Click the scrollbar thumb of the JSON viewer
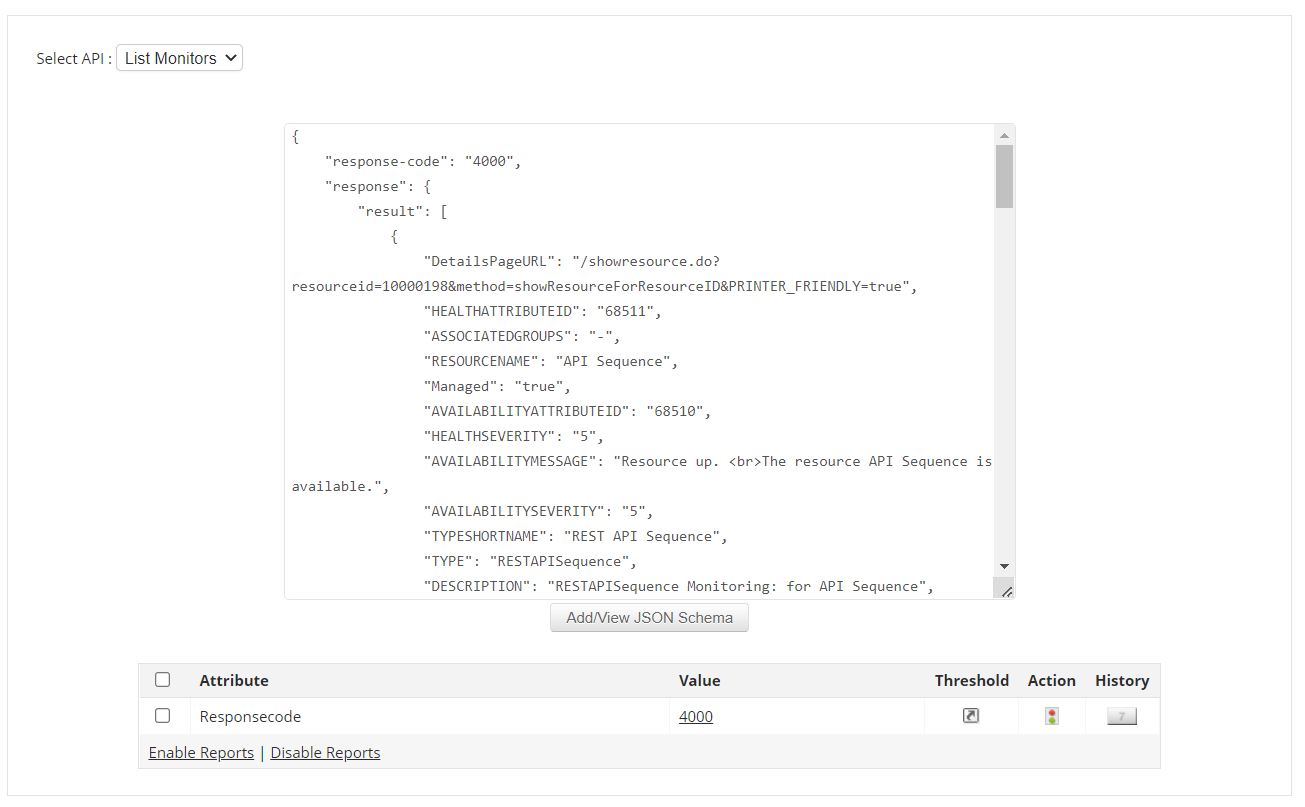This screenshot has width=1305, height=807. tap(1004, 175)
